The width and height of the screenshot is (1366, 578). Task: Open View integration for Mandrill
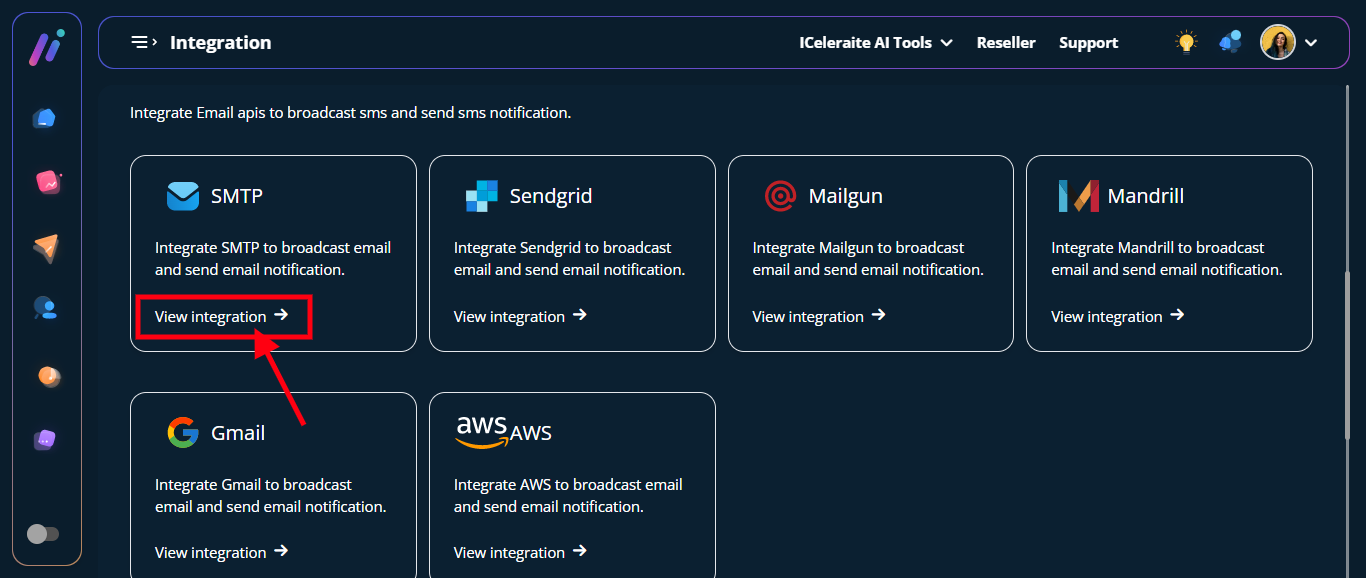coord(1117,316)
